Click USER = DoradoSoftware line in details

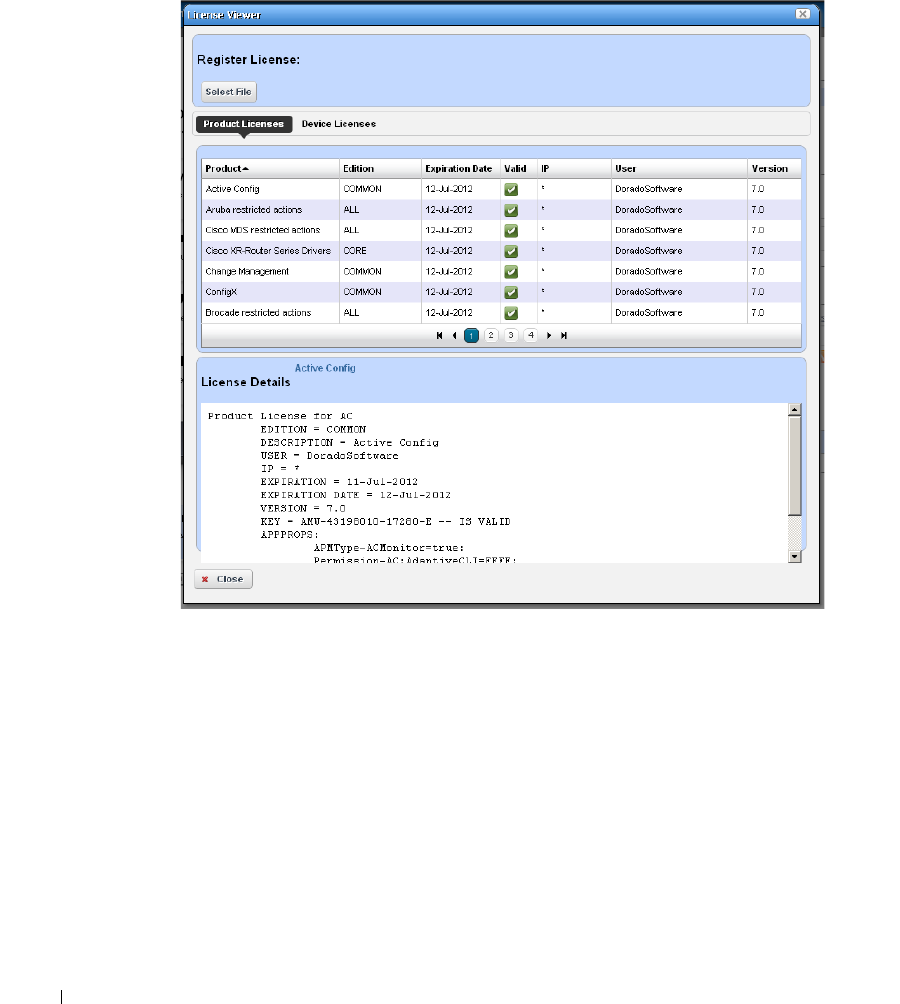coord(329,456)
